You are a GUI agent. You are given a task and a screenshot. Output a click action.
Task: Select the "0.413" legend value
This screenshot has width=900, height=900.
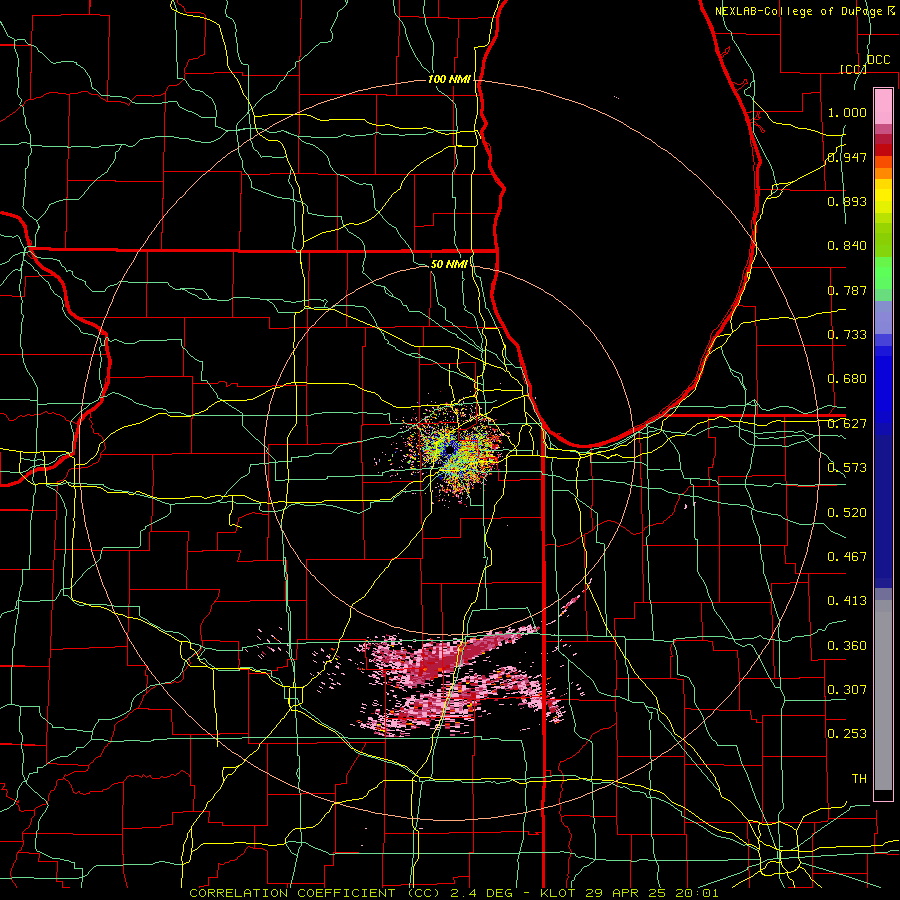point(847,601)
